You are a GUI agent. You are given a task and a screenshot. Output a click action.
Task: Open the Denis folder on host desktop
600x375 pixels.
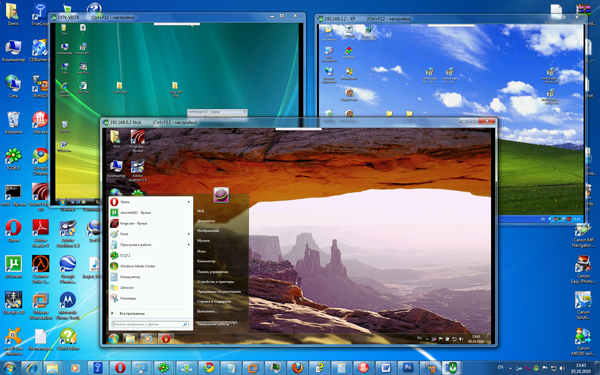click(13, 14)
